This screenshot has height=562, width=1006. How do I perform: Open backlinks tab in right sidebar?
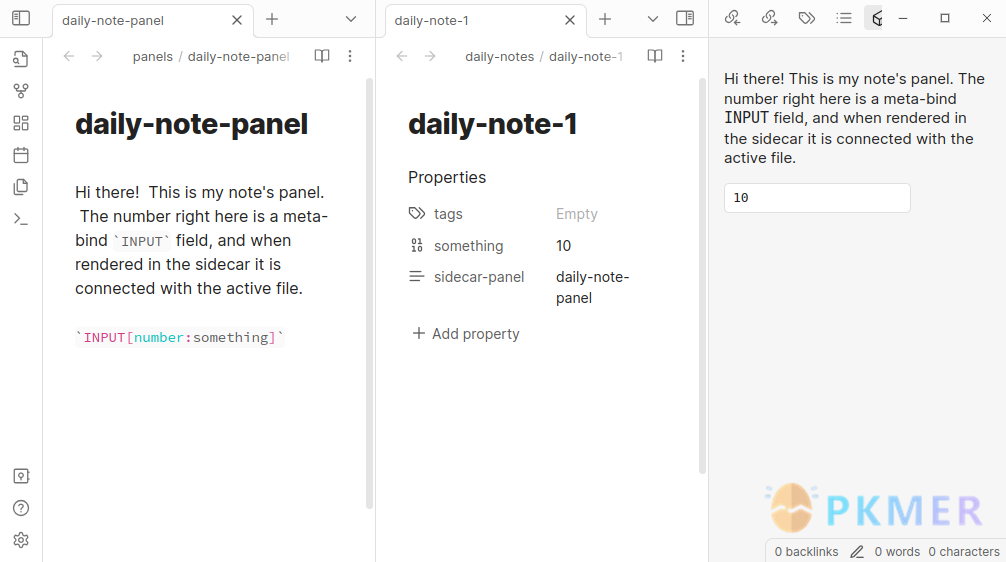pyautogui.click(x=732, y=18)
